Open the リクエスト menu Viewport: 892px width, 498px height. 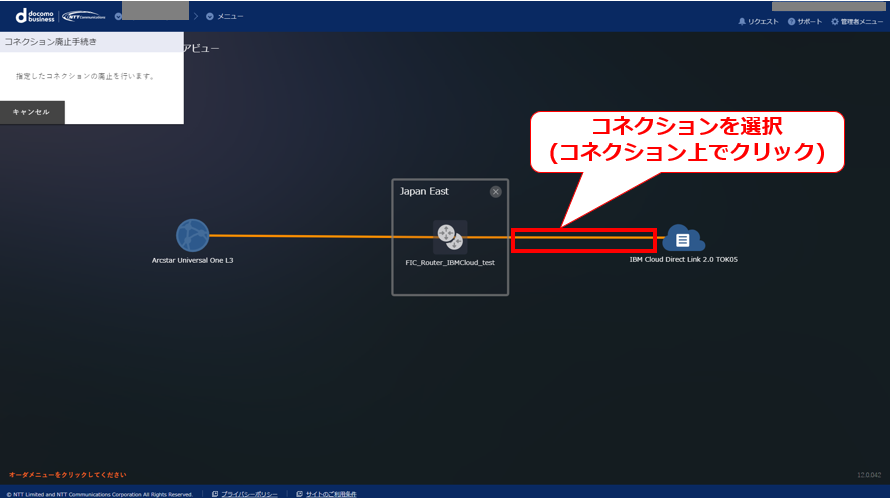coord(758,22)
